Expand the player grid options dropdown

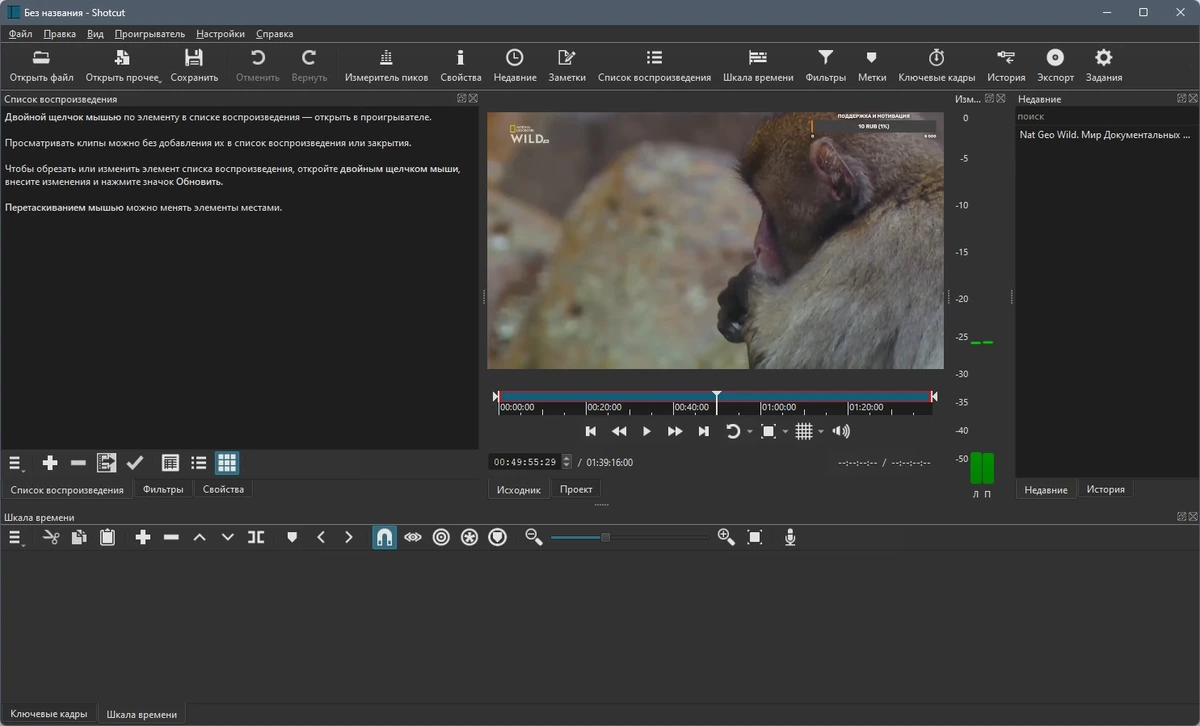tap(821, 431)
